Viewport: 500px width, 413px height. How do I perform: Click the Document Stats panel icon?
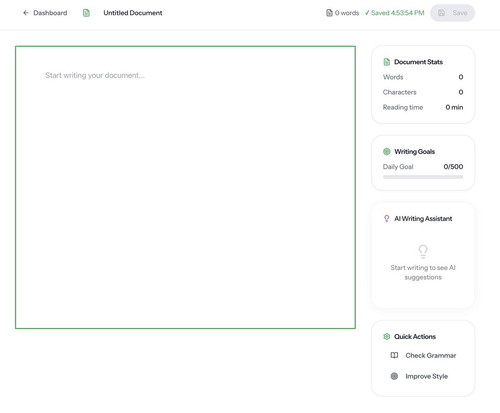tap(387, 62)
